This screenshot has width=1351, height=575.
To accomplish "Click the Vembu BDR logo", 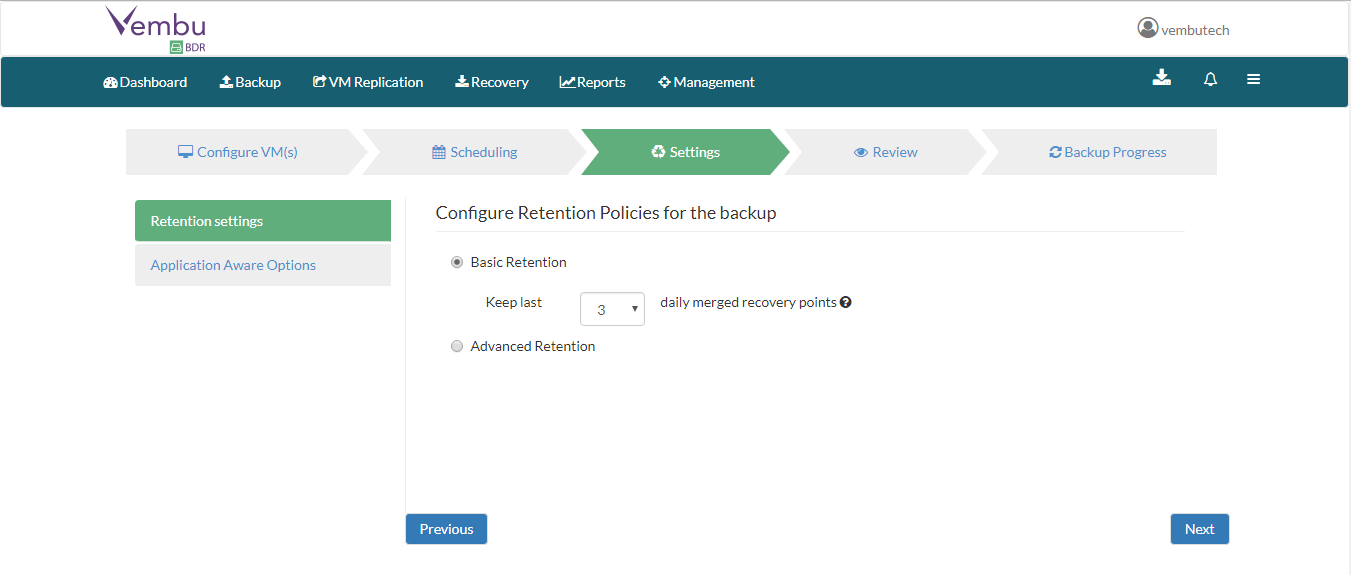I will [156, 29].
